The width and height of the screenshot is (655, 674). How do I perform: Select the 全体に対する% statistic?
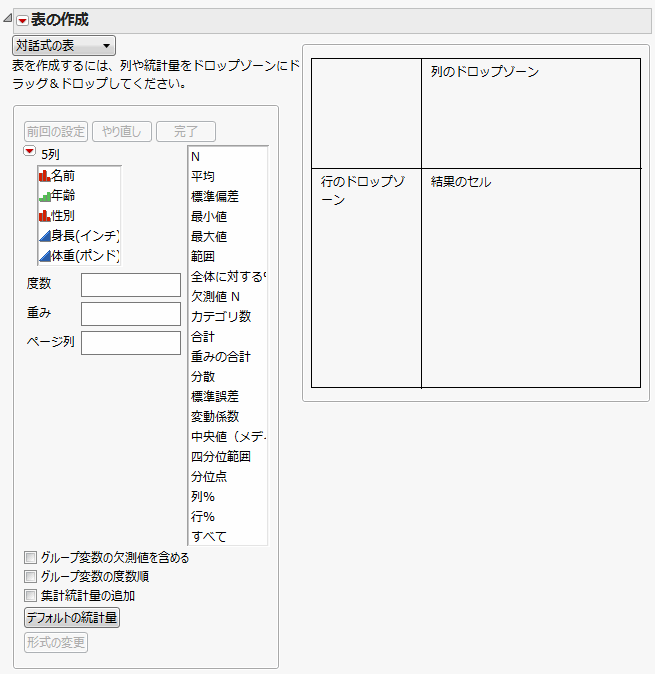[228, 277]
